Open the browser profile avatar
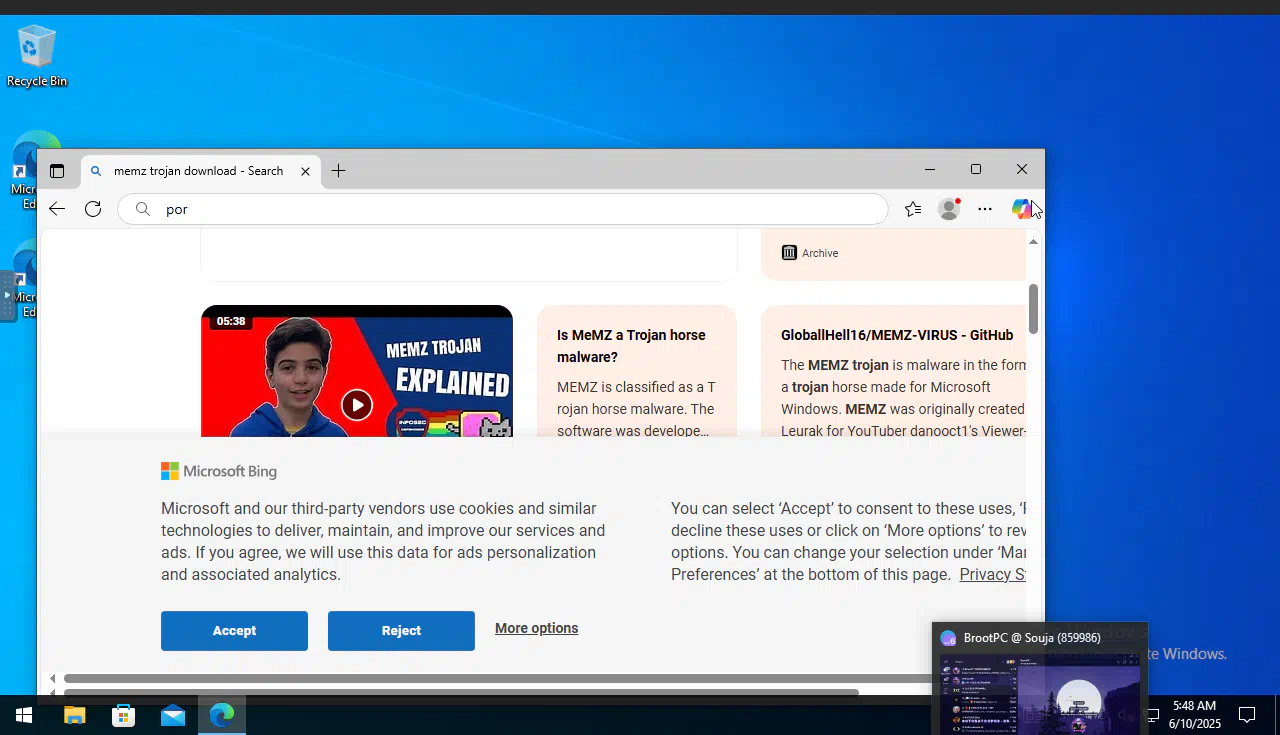Screen dimensions: 1280x735 click(x=949, y=209)
